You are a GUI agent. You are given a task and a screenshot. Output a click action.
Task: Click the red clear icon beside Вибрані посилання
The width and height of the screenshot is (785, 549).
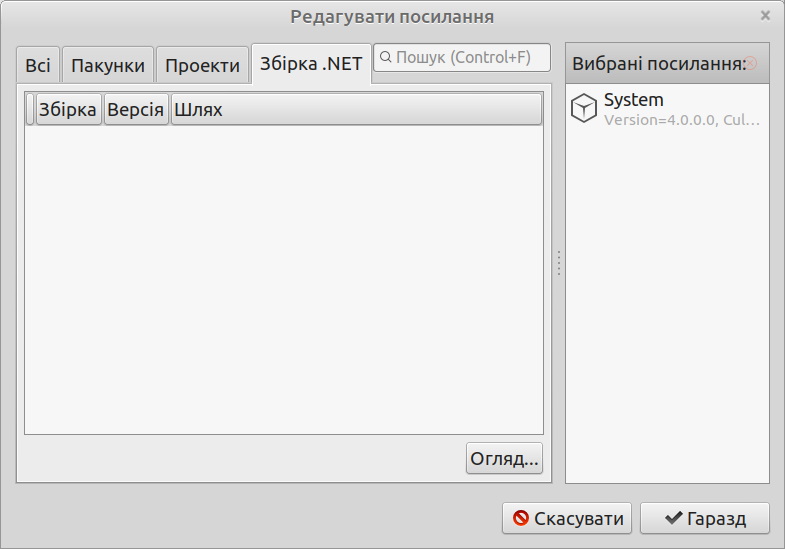(x=751, y=63)
